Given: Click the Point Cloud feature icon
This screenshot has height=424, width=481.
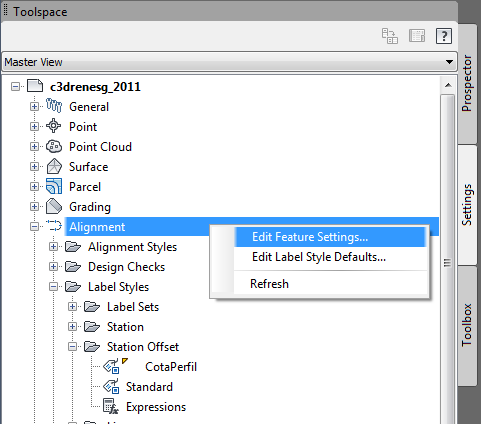Looking at the screenshot, I should point(54,146).
